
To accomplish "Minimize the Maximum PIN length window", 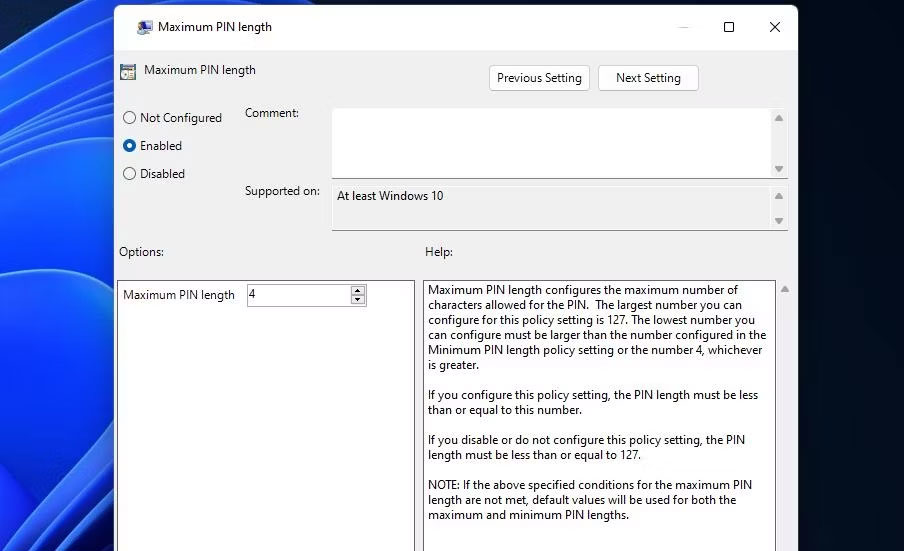I will point(683,27).
